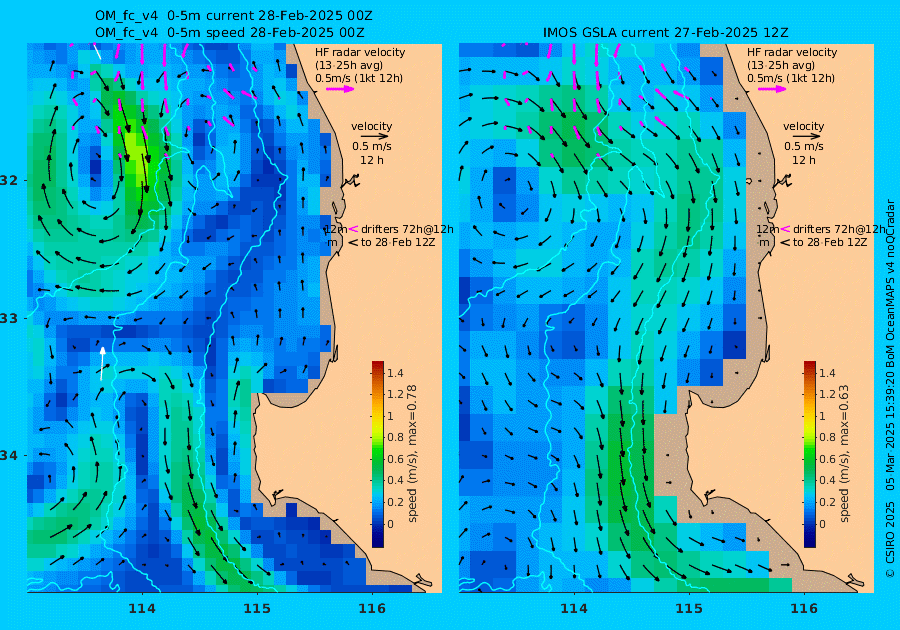Click the 'speed (m/s), max=0.63' label
The image size is (900, 630).
click(844, 453)
